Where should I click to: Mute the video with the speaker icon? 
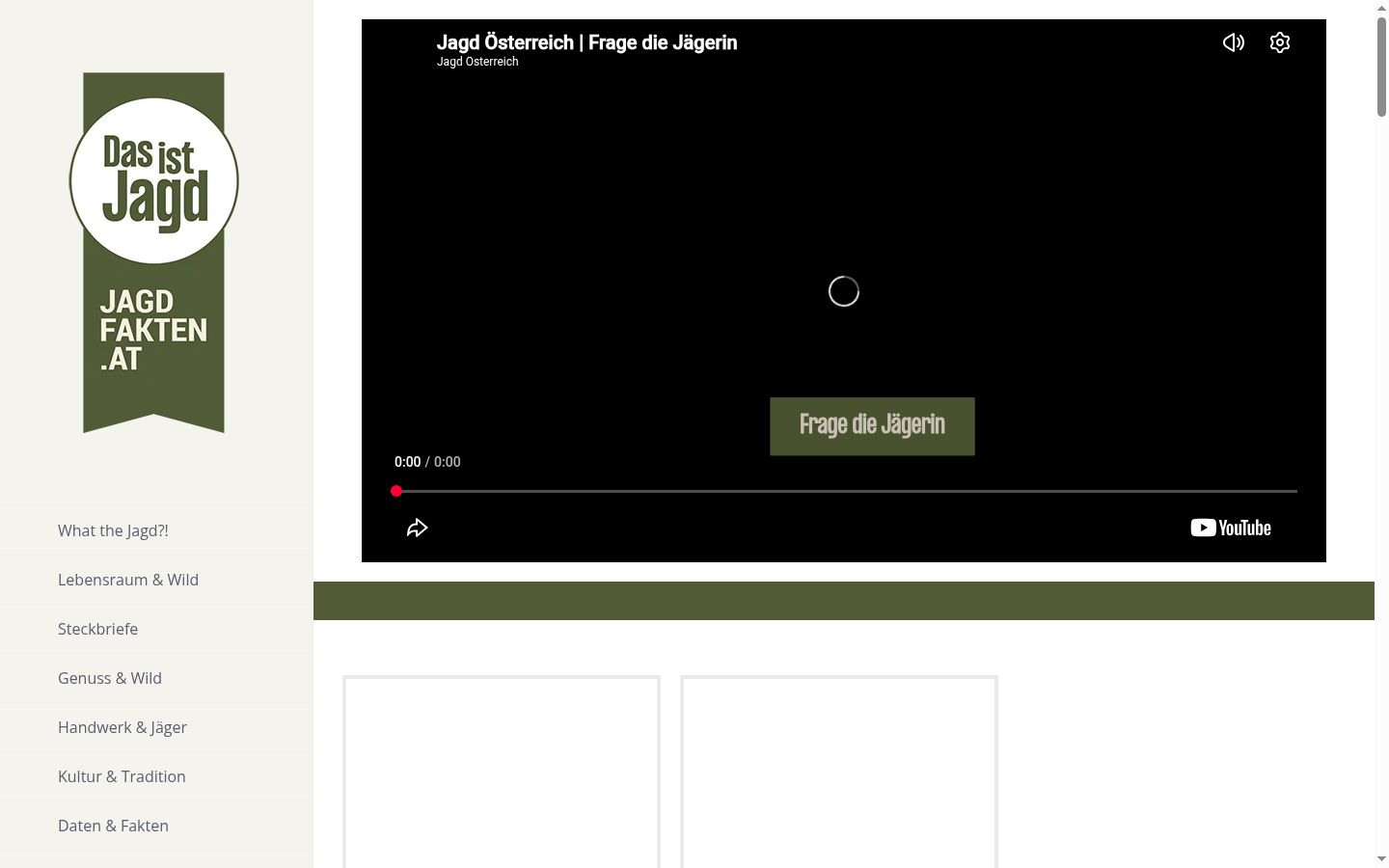coord(1233,42)
